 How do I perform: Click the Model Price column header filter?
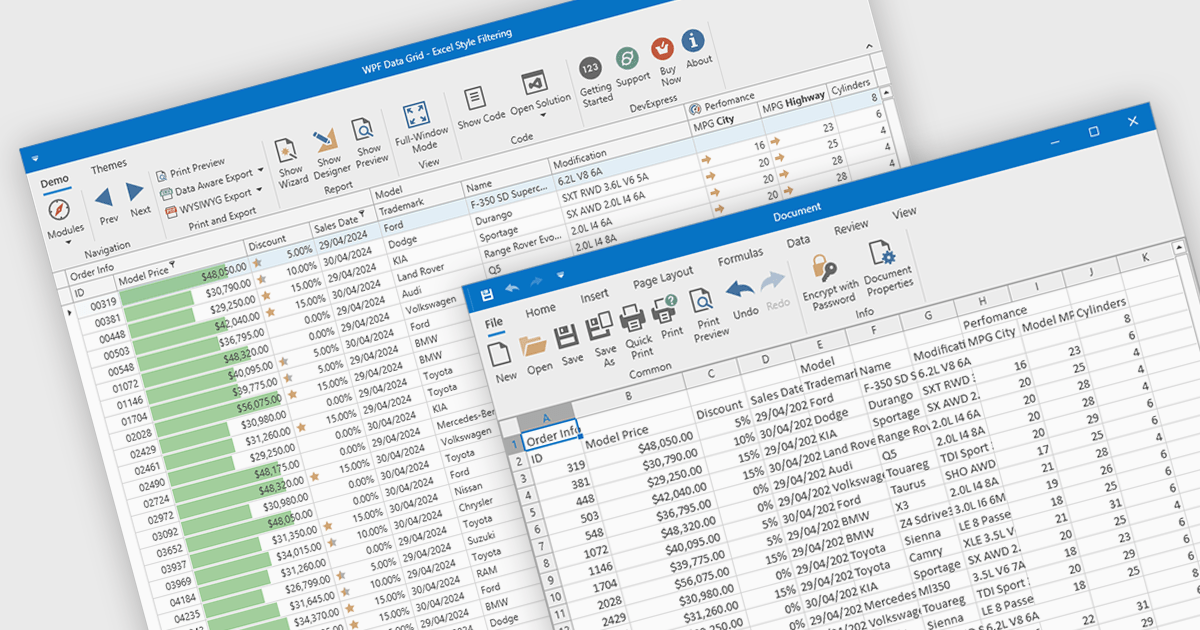pos(172,264)
